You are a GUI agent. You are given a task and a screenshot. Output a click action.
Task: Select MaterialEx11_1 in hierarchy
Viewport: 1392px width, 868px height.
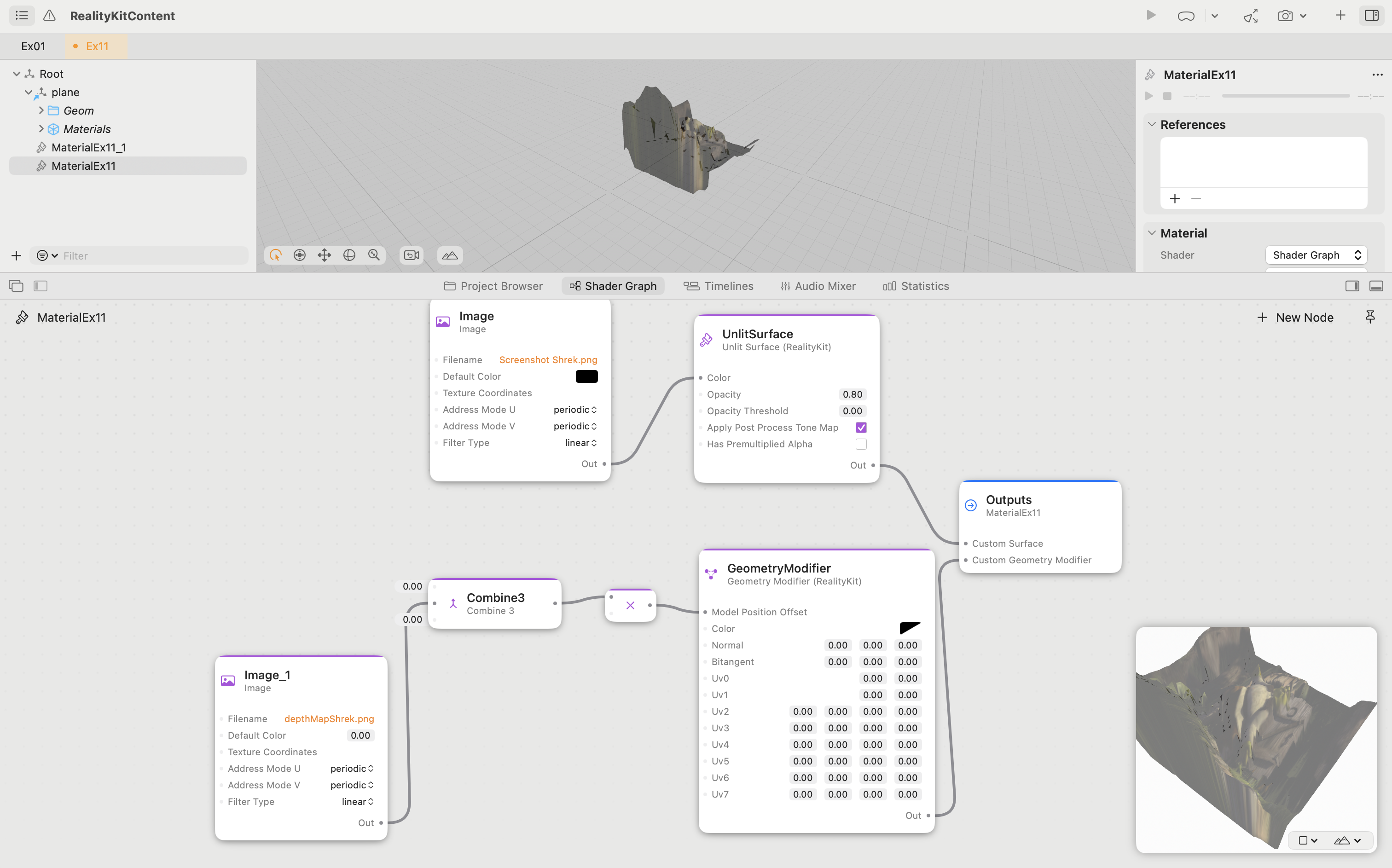click(88, 148)
